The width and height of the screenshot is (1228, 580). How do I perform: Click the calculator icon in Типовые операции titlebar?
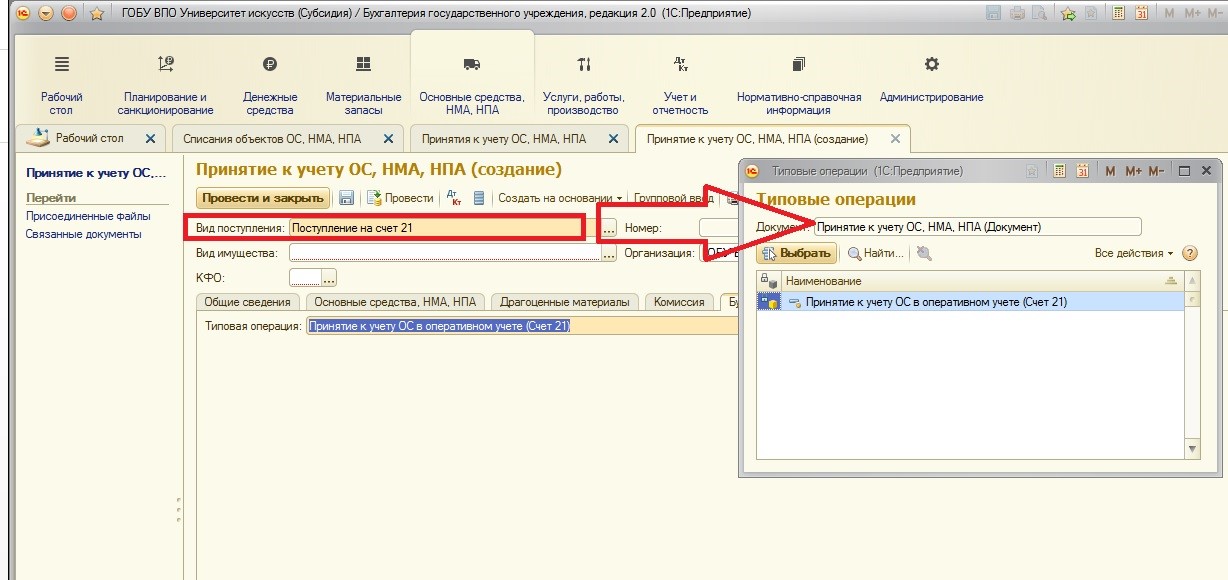pos(1059,171)
